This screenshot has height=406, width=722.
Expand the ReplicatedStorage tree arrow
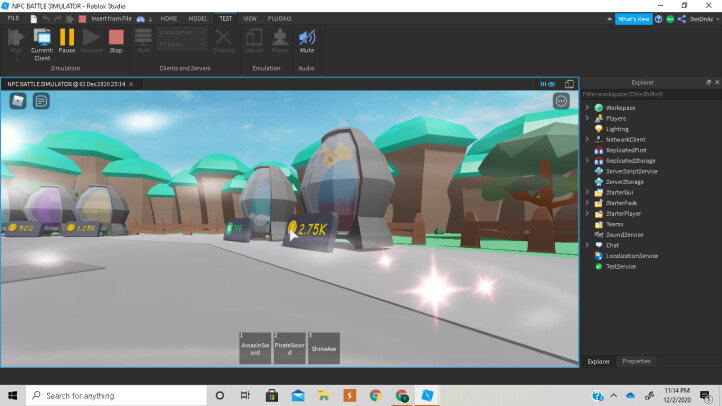pyautogui.click(x=587, y=160)
